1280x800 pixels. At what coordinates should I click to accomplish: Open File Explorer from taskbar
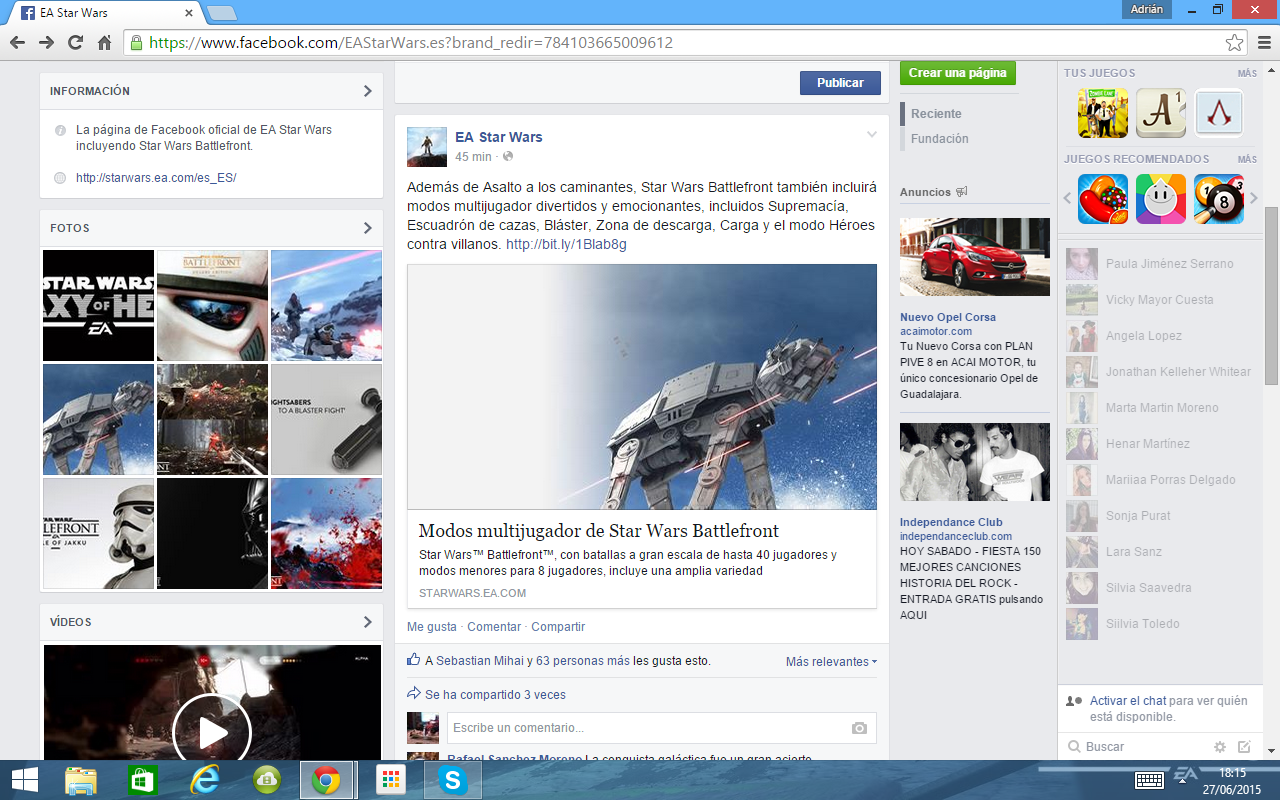tap(81, 780)
